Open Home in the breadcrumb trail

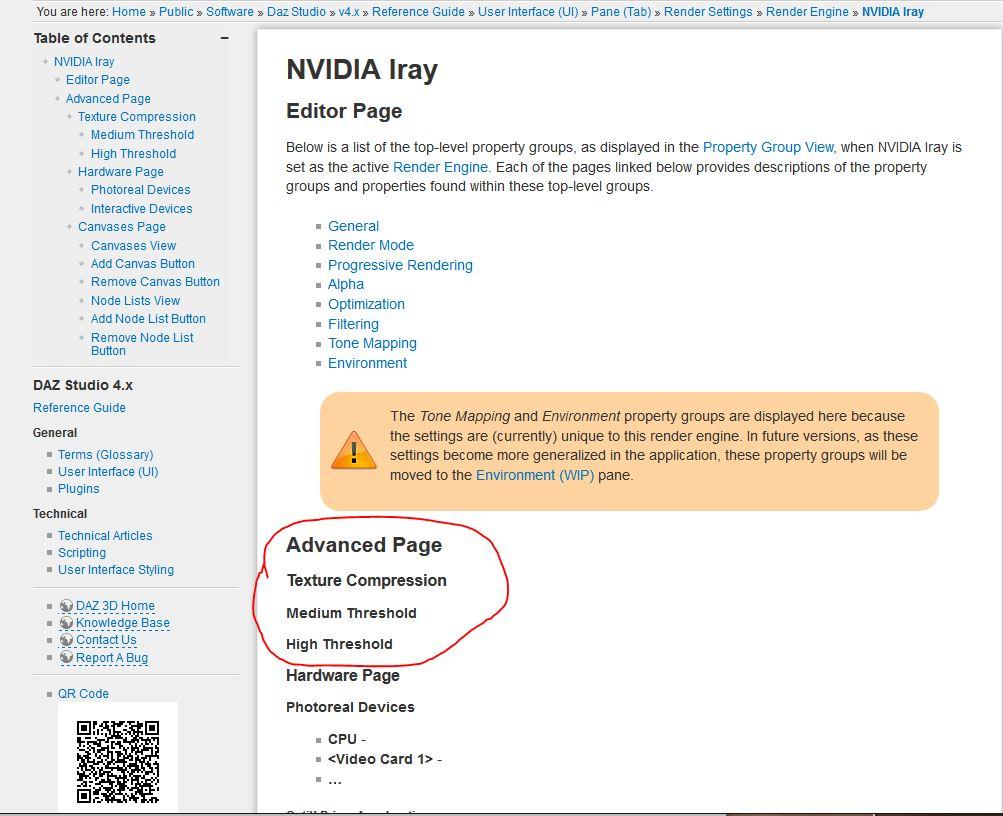(x=129, y=12)
